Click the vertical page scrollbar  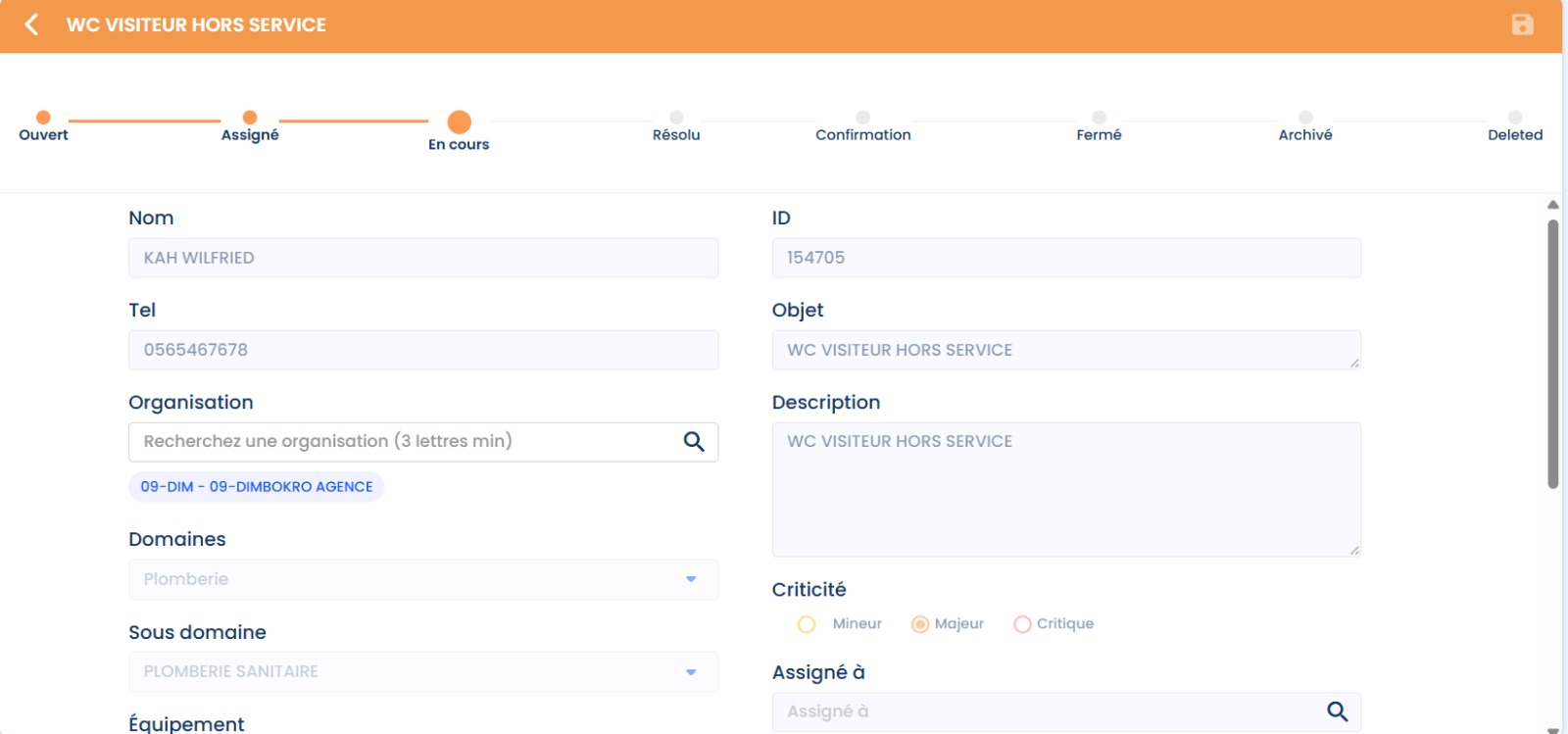click(x=1552, y=353)
